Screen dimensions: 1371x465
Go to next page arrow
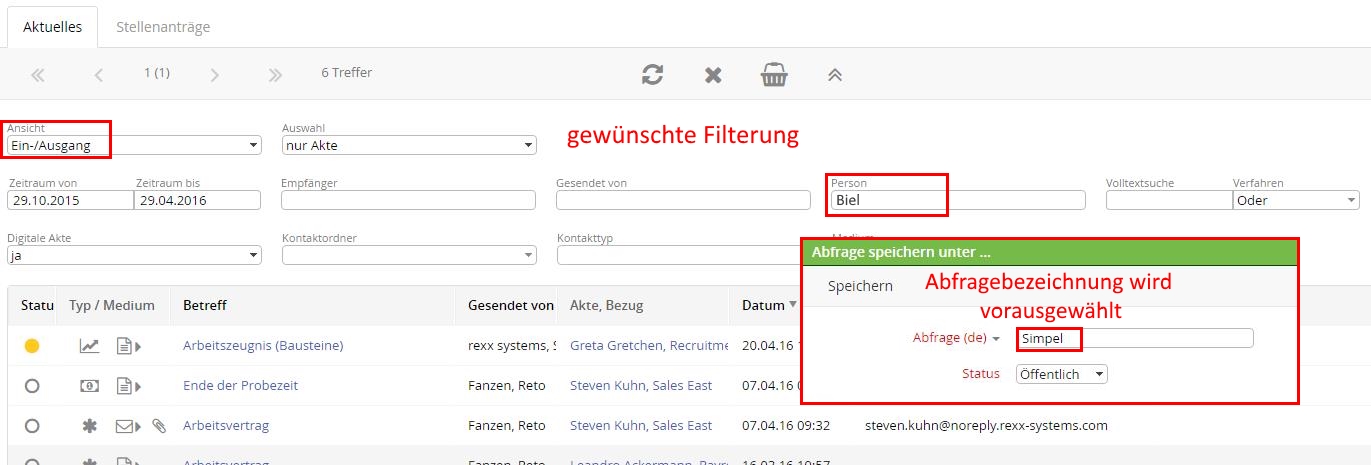215,74
